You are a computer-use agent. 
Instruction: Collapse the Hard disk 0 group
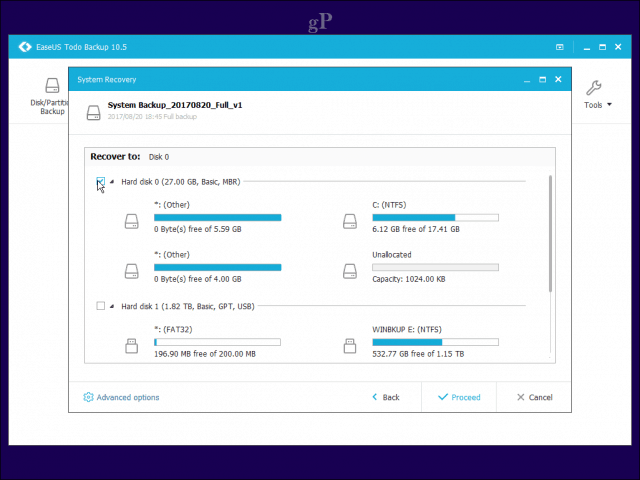pyautogui.click(x=112, y=182)
